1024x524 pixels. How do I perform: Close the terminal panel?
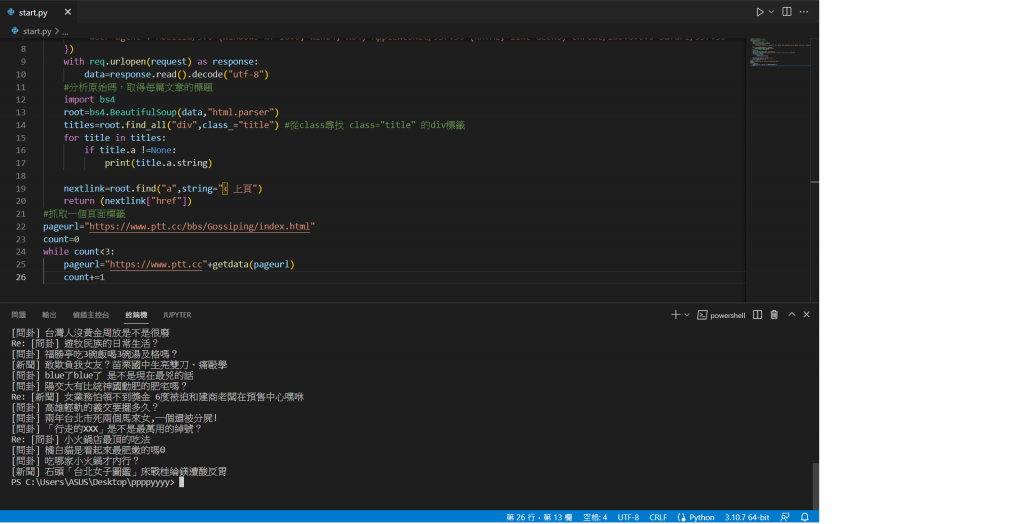(807, 315)
